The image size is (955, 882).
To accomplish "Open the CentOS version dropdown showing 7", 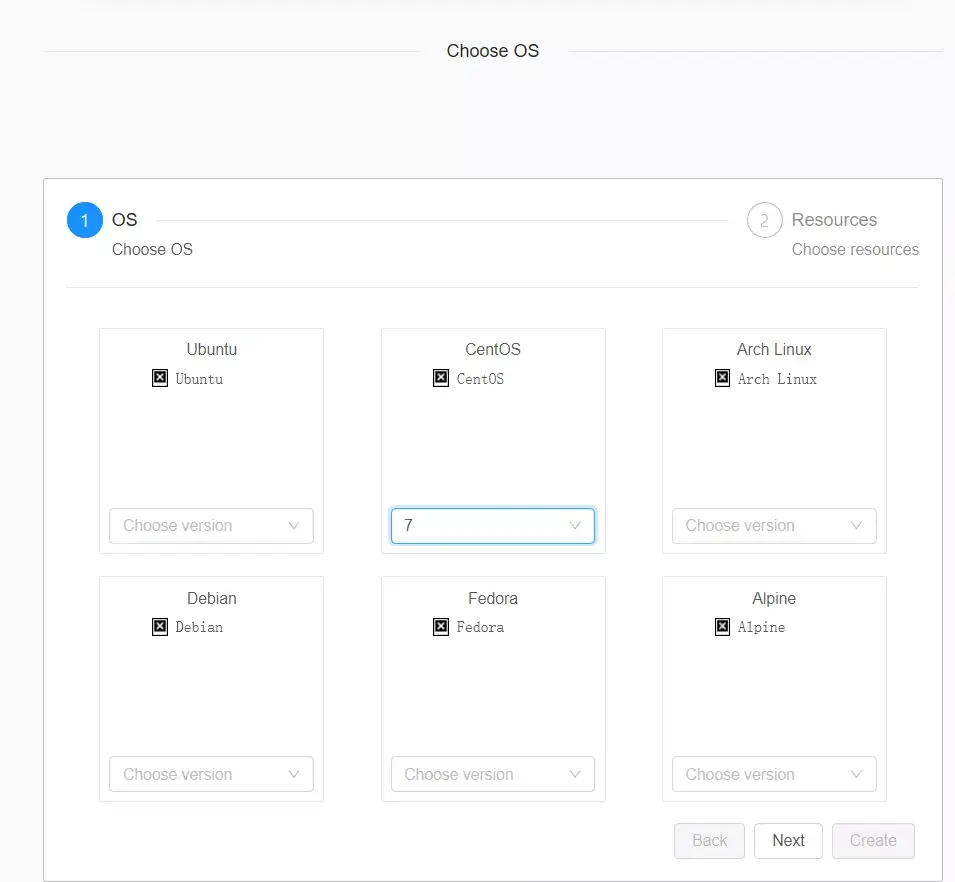I will (x=493, y=526).
